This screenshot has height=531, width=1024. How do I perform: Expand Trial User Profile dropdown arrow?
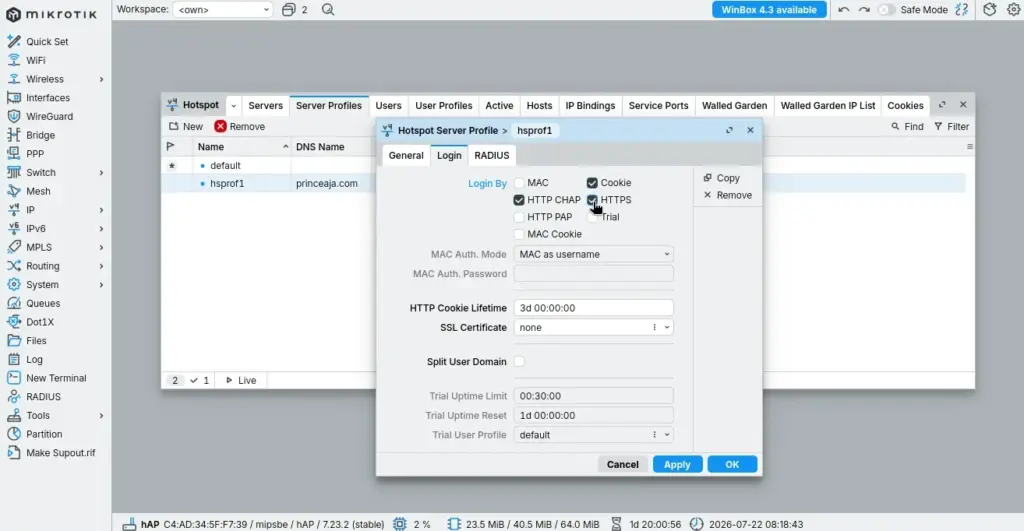[x=667, y=434]
